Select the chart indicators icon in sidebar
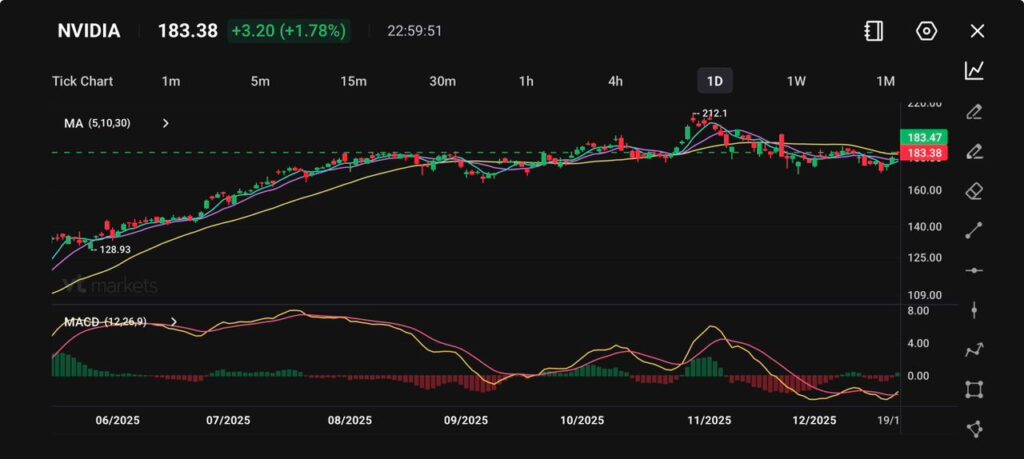Screen dimensions: 1024x459 (x=974, y=70)
